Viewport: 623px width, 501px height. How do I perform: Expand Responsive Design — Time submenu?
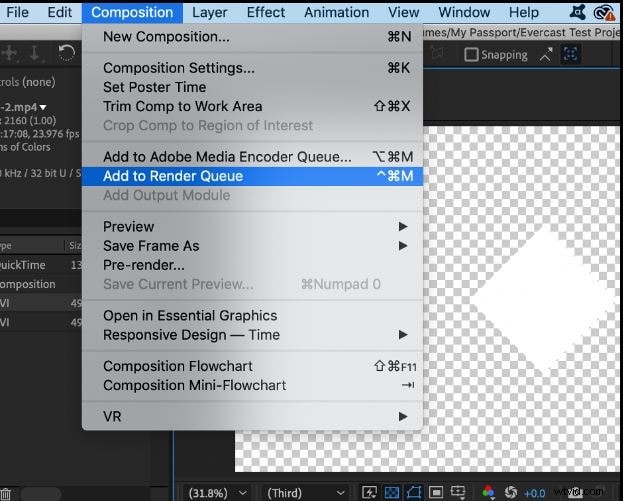[x=252, y=335]
